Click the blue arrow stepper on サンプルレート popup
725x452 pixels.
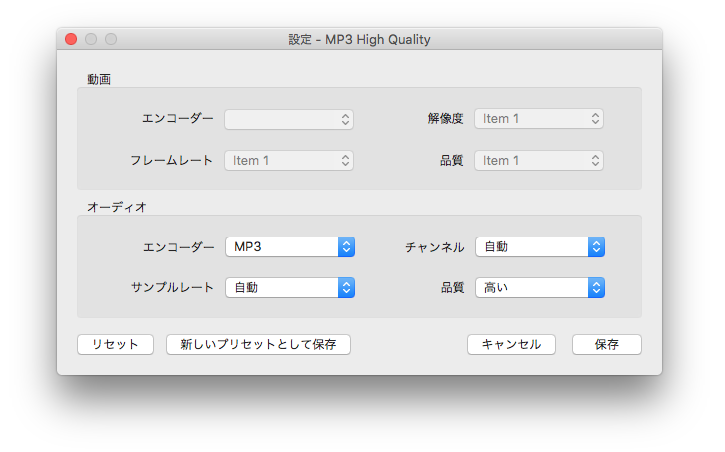point(346,287)
